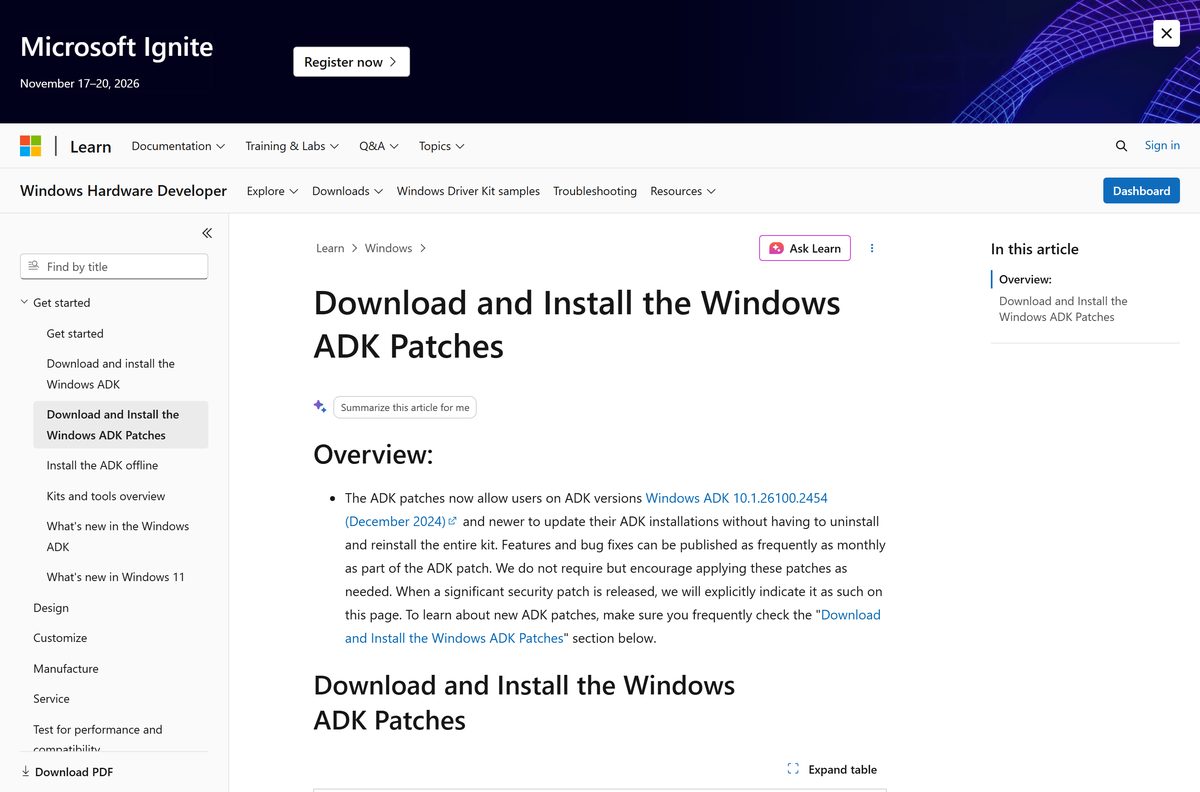
Task: Jump to Download and Install the Windows ADK Patches in right panel
Action: click(1063, 309)
